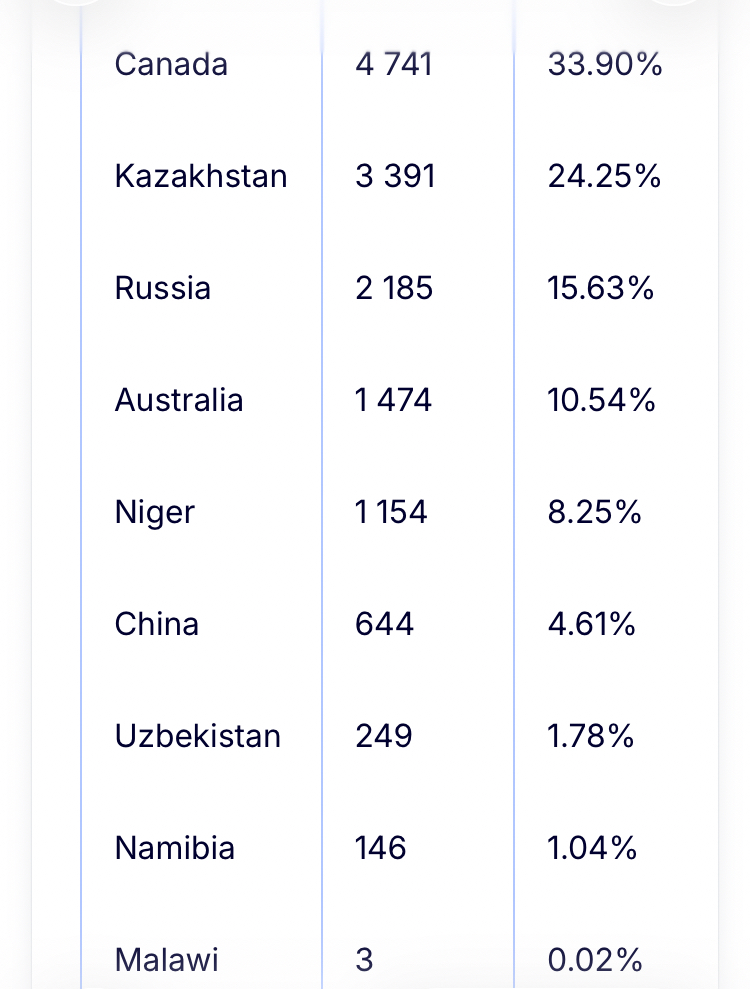Tap the 8.25% share for Niger

click(594, 512)
